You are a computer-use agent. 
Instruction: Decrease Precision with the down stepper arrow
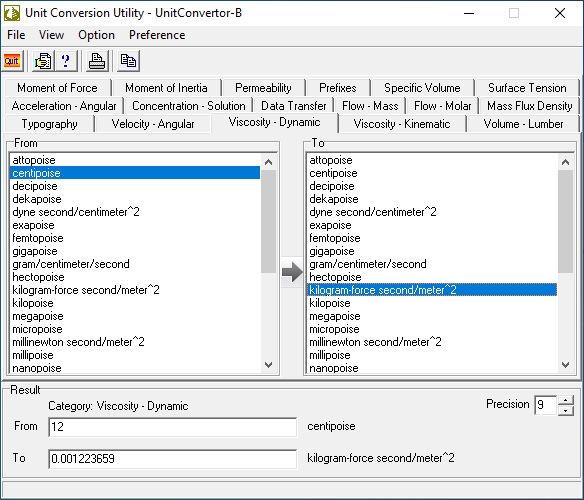pos(566,411)
